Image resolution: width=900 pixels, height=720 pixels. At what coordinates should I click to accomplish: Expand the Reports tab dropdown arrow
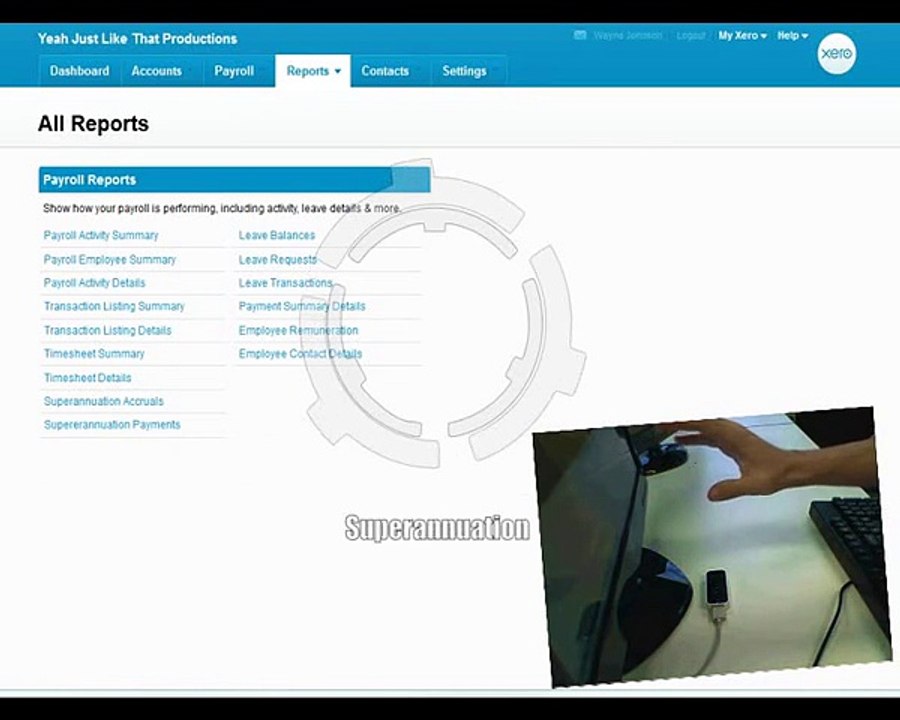(338, 71)
